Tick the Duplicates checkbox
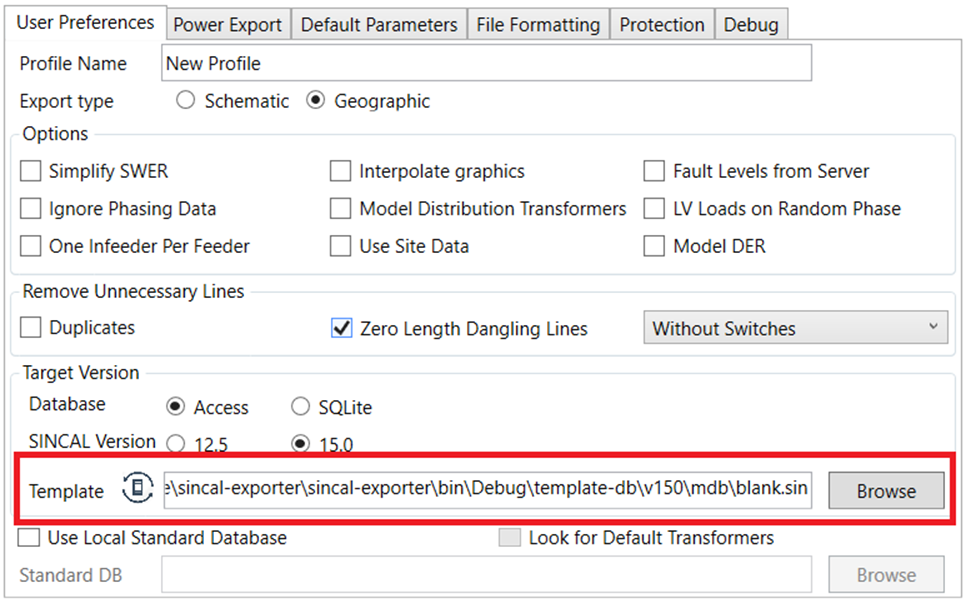The height and width of the screenshot is (603, 966). [x=31, y=328]
